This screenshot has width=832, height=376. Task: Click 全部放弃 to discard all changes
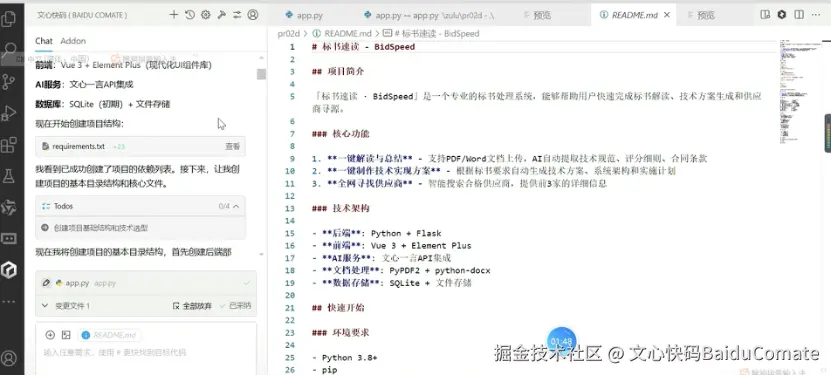tap(192, 306)
